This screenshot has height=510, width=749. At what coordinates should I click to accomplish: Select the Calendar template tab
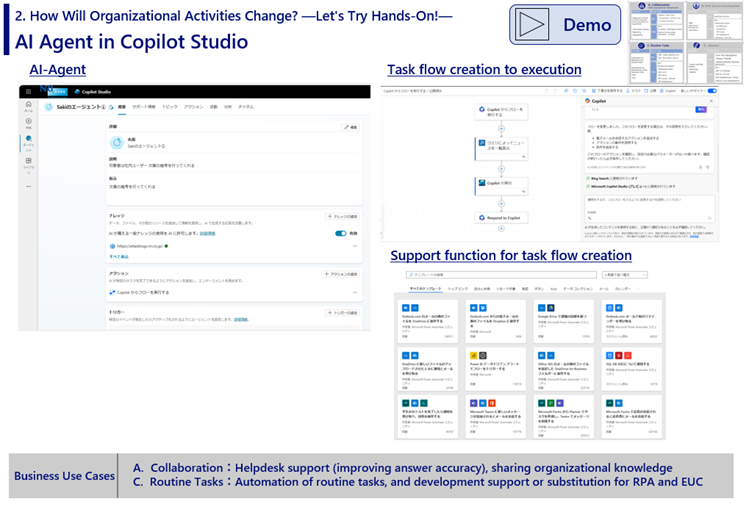(x=622, y=289)
